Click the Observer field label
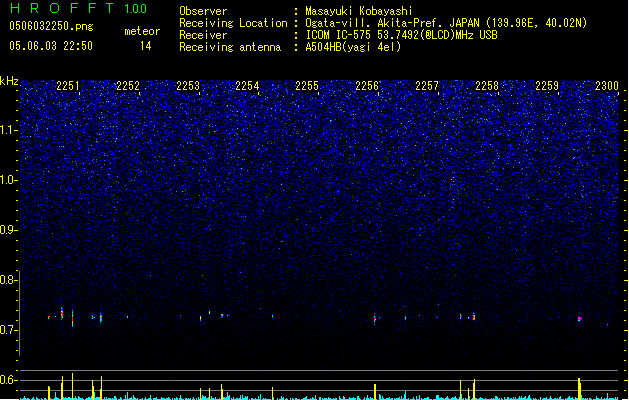629x400 pixels. click(x=203, y=11)
